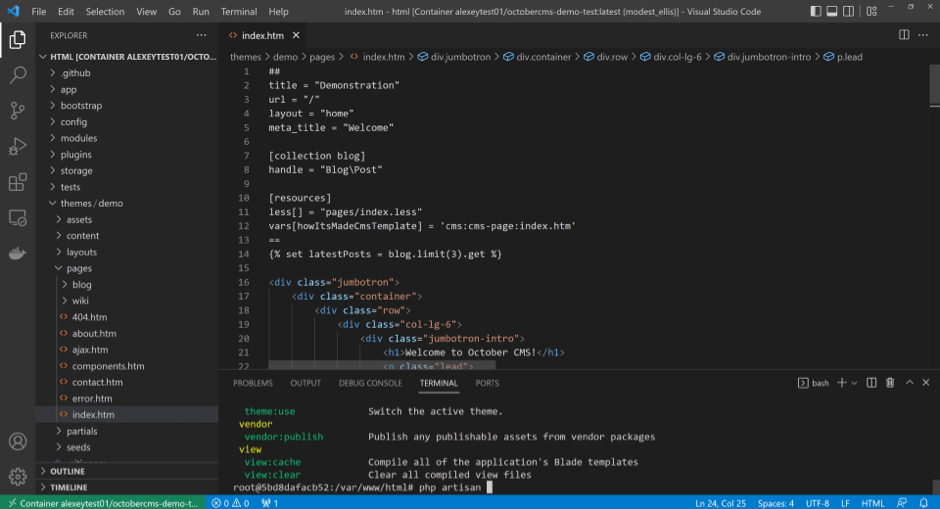Open the Selection menu
The height and width of the screenshot is (509, 940).
(105, 11)
